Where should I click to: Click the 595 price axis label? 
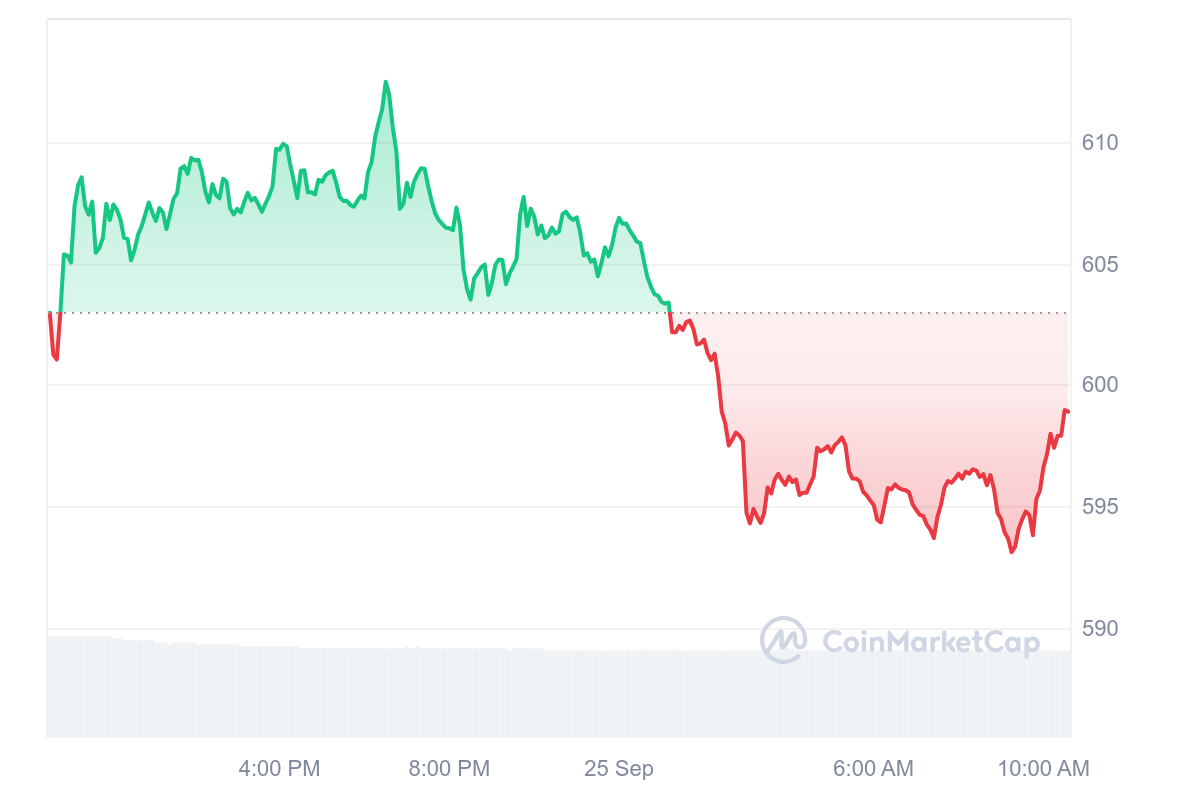tap(1100, 507)
